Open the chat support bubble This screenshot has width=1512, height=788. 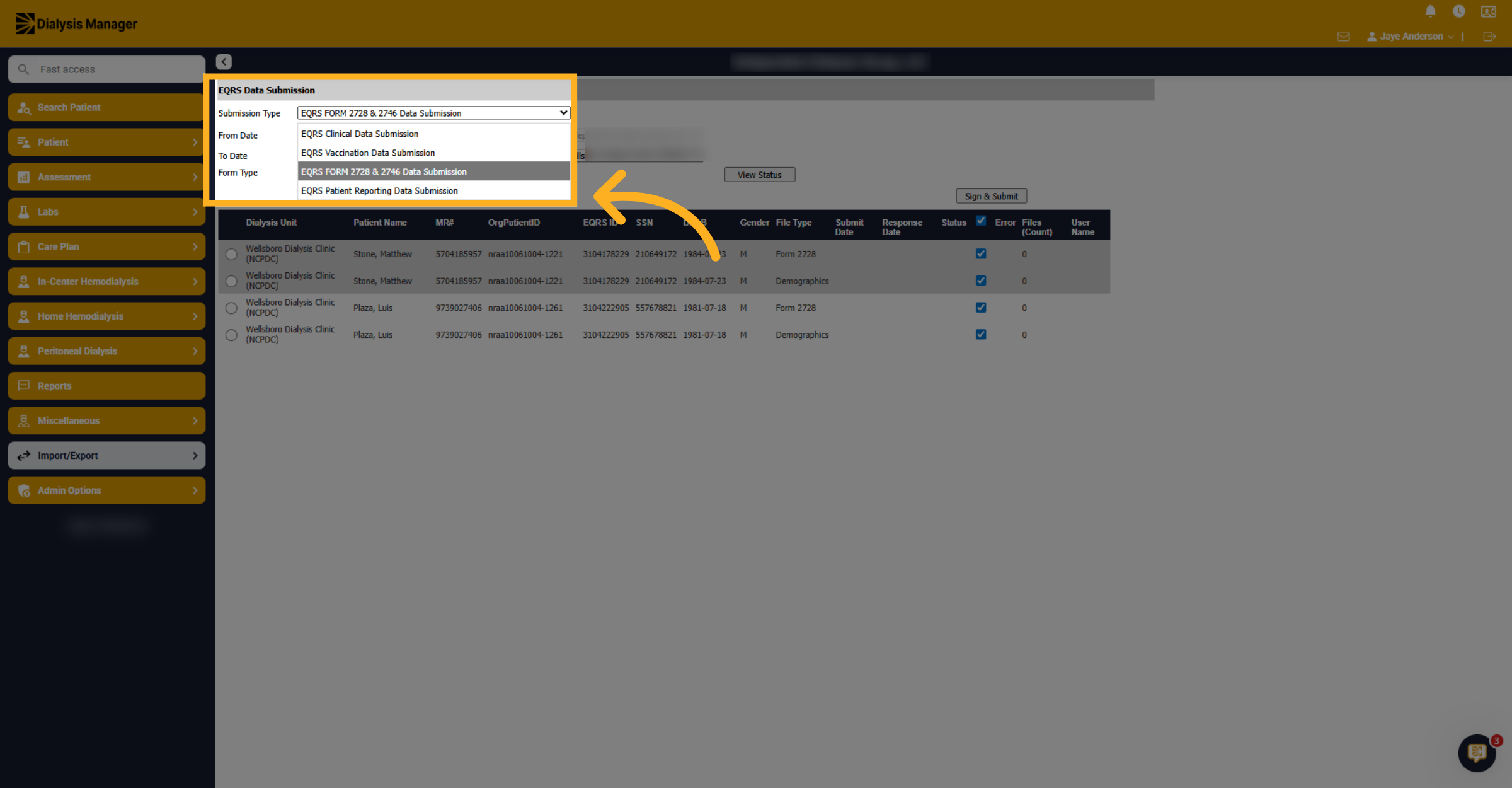(1477, 753)
